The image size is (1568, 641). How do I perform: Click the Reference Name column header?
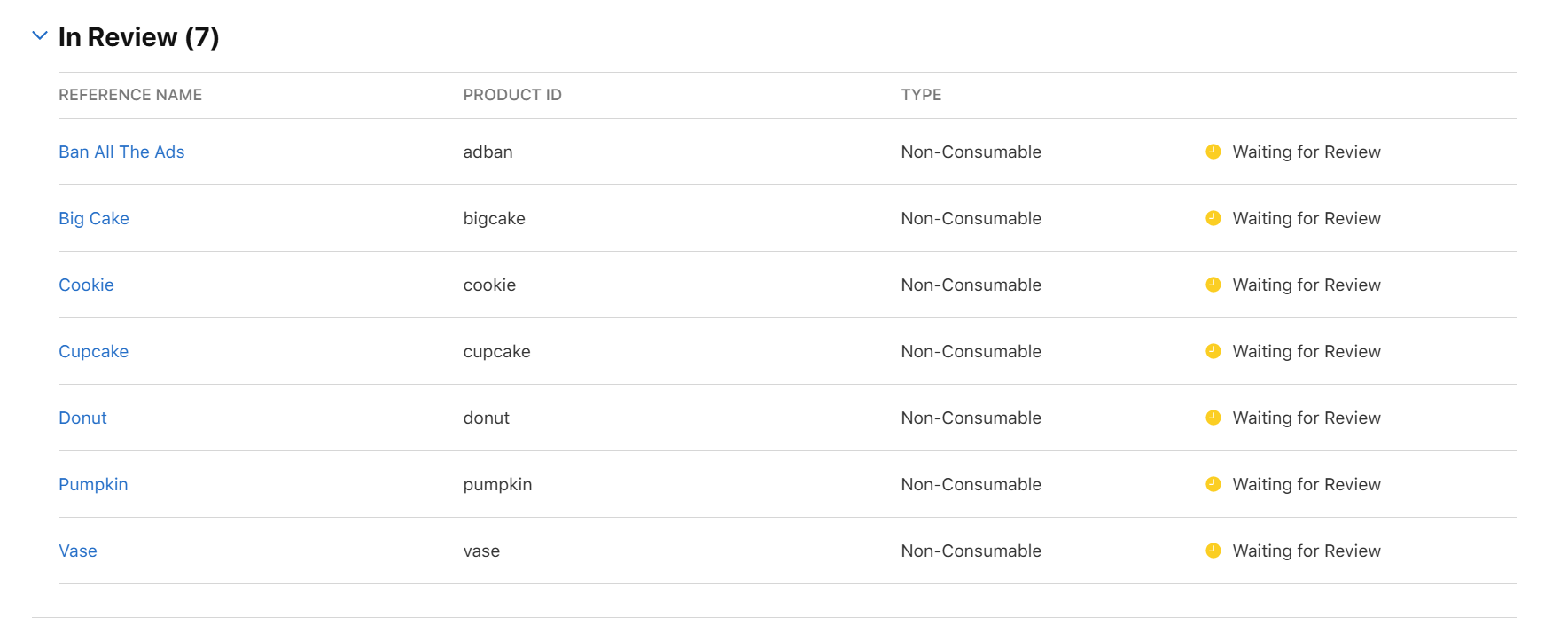click(x=130, y=95)
